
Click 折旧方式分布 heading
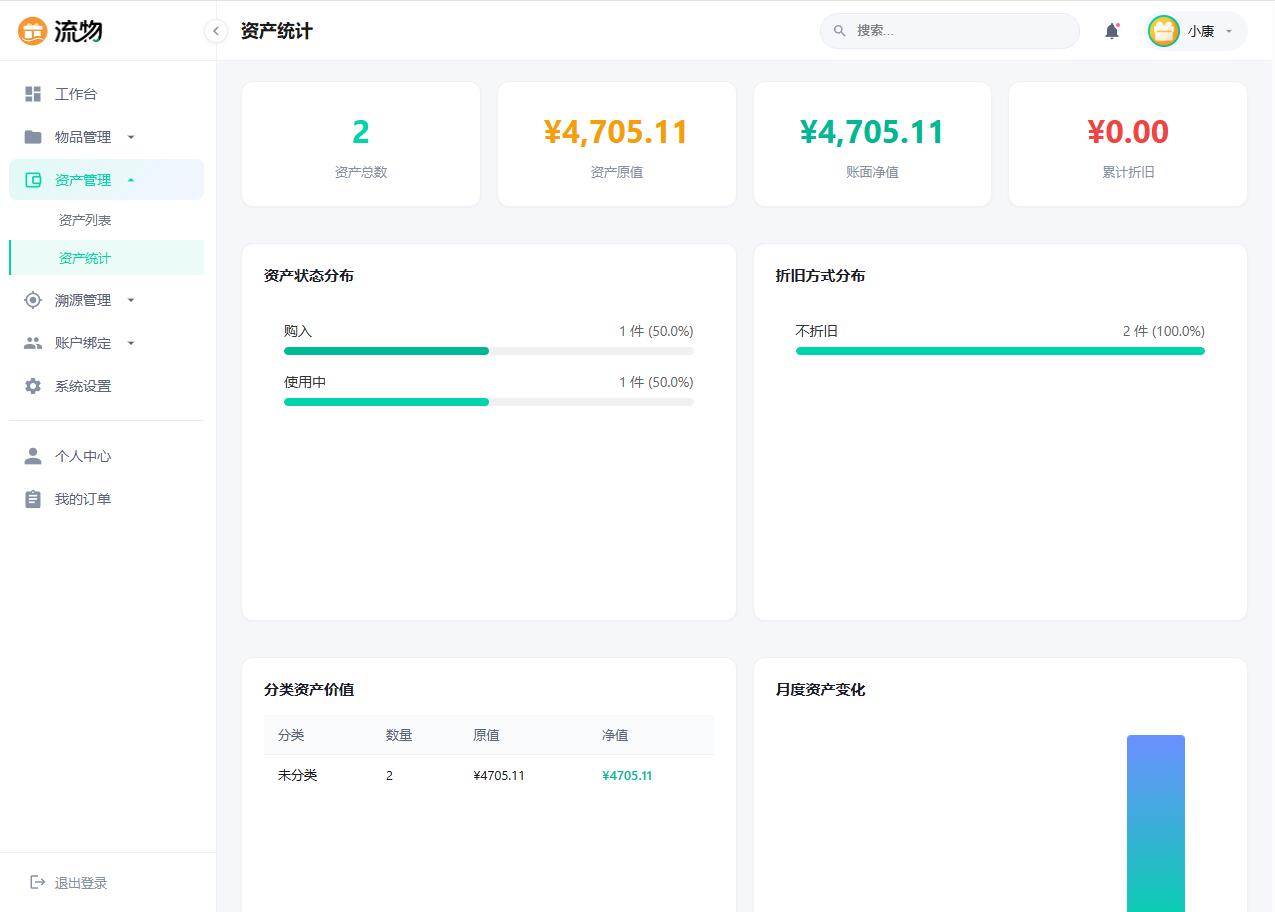(x=820, y=276)
